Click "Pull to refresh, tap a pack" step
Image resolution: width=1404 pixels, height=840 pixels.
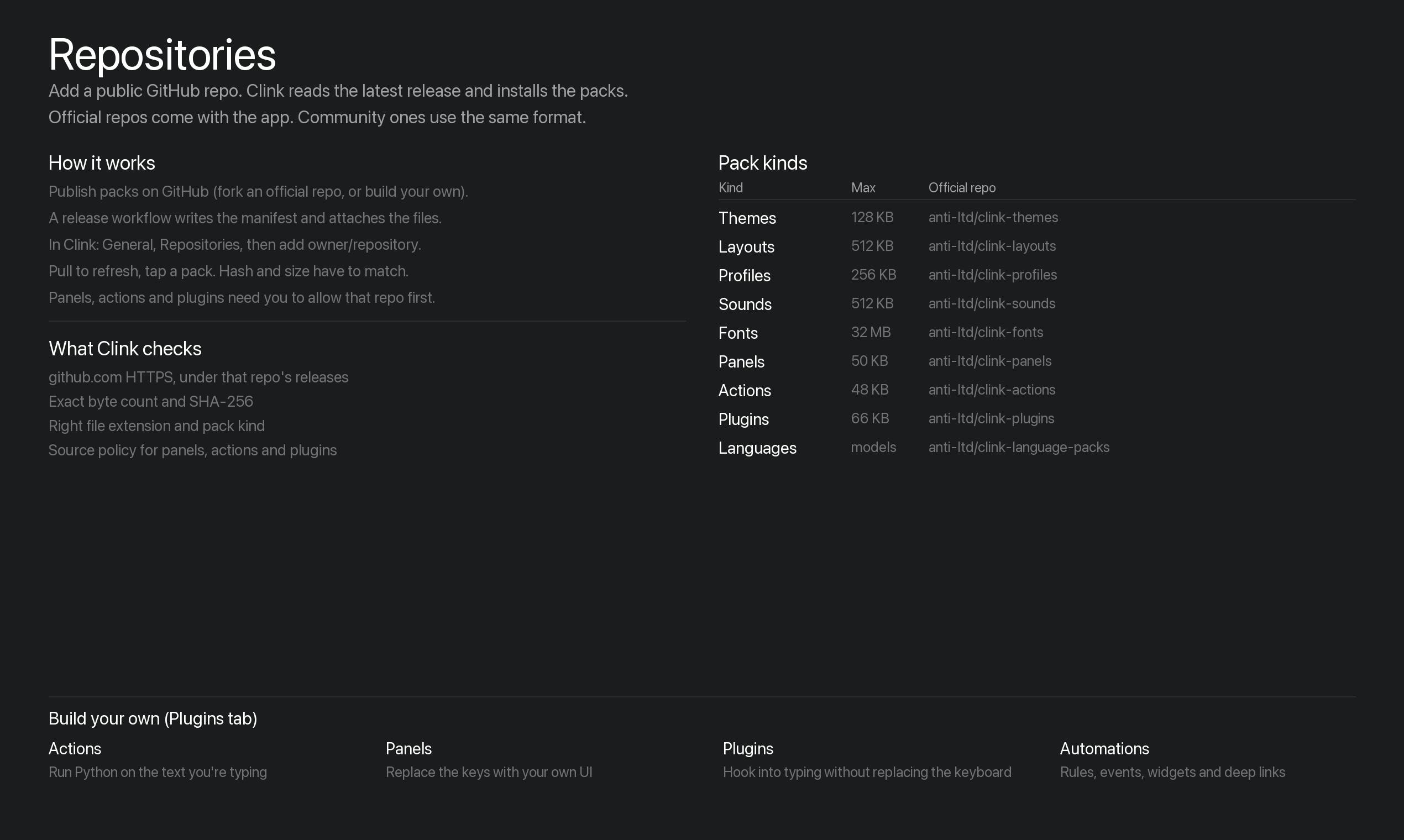(x=229, y=272)
